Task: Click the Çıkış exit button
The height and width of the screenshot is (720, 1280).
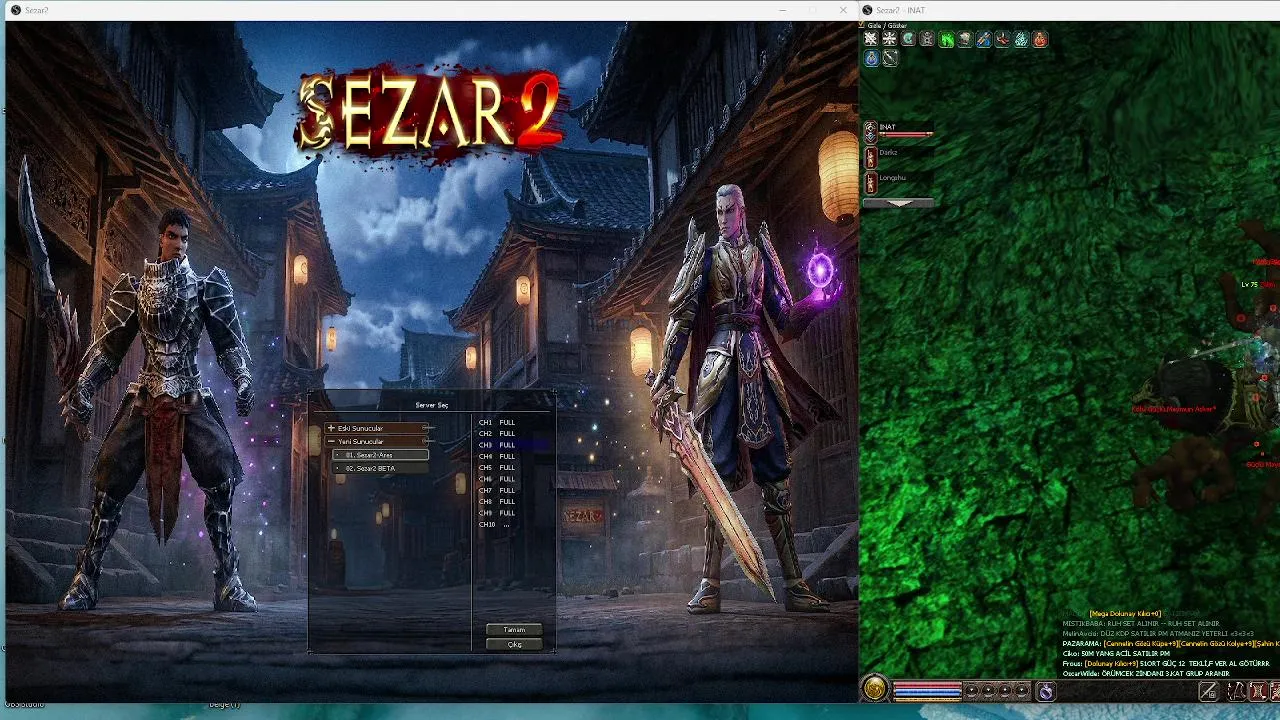Action: (x=514, y=644)
